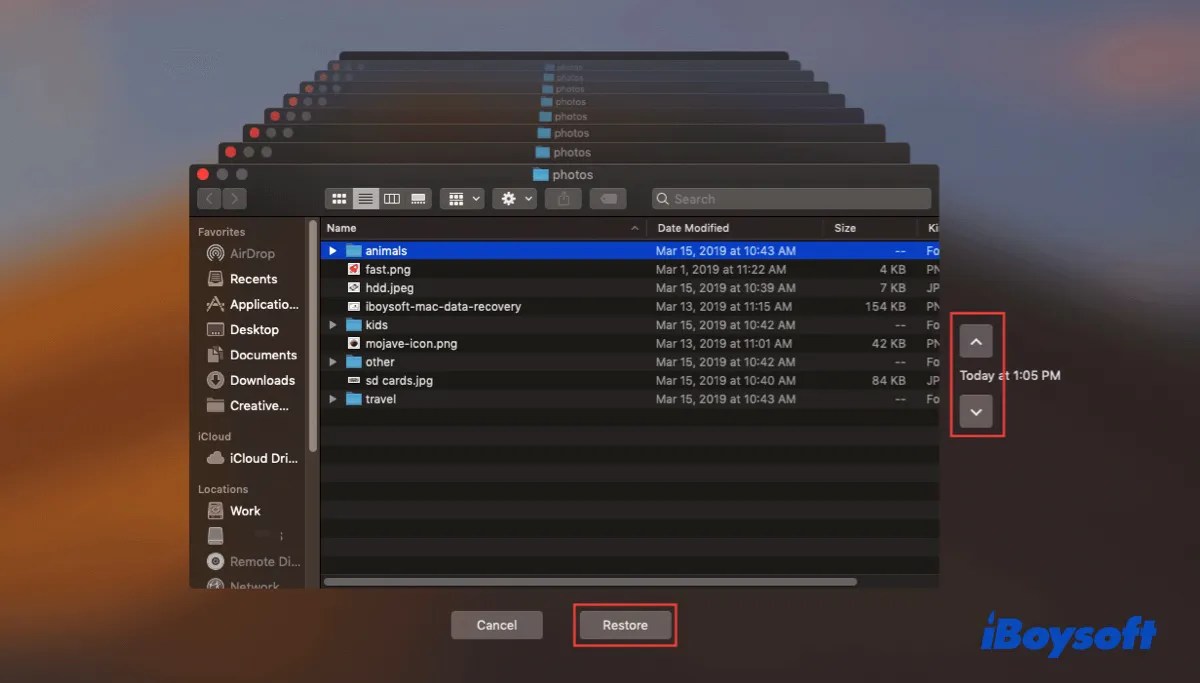Select list view in the toolbar
This screenshot has width=1200, height=683.
(x=365, y=198)
